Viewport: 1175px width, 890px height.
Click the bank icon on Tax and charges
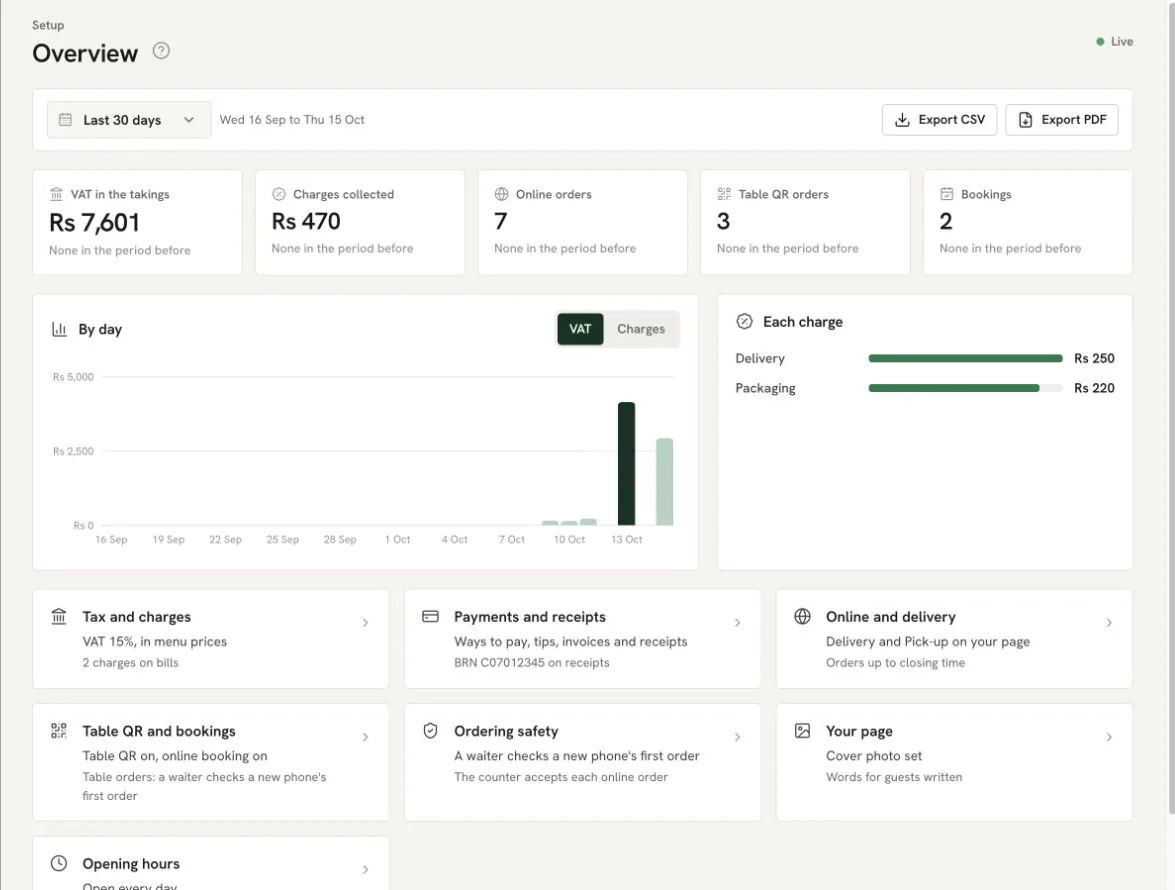pyautogui.click(x=58, y=617)
